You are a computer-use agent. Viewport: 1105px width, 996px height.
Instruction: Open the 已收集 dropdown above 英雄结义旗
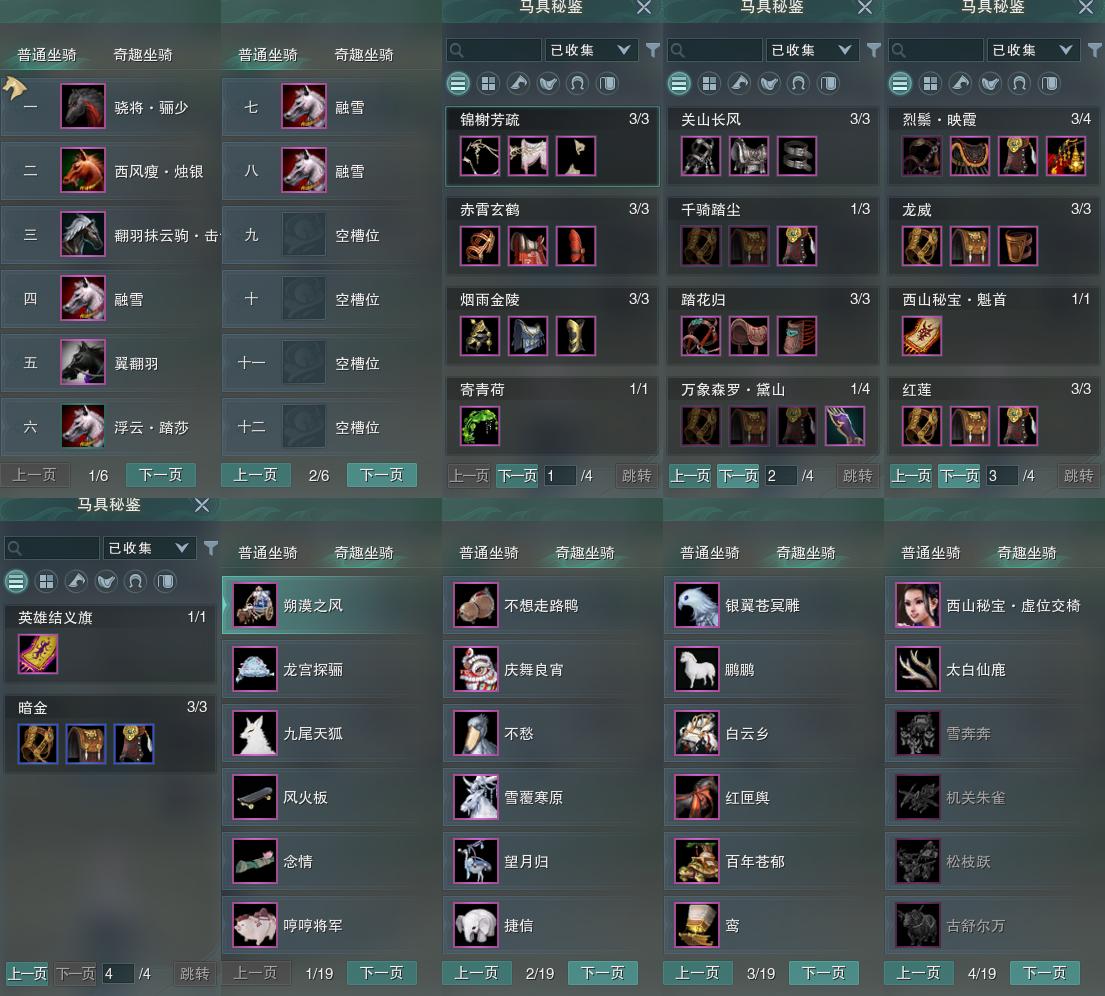[x=149, y=548]
